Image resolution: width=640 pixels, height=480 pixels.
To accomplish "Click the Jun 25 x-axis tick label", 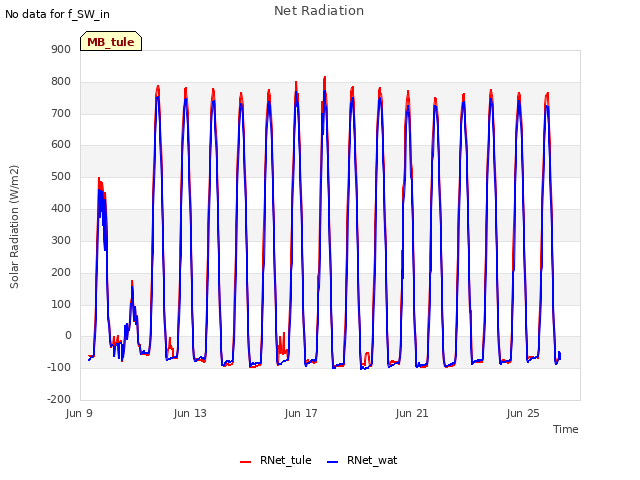I will (x=523, y=413).
